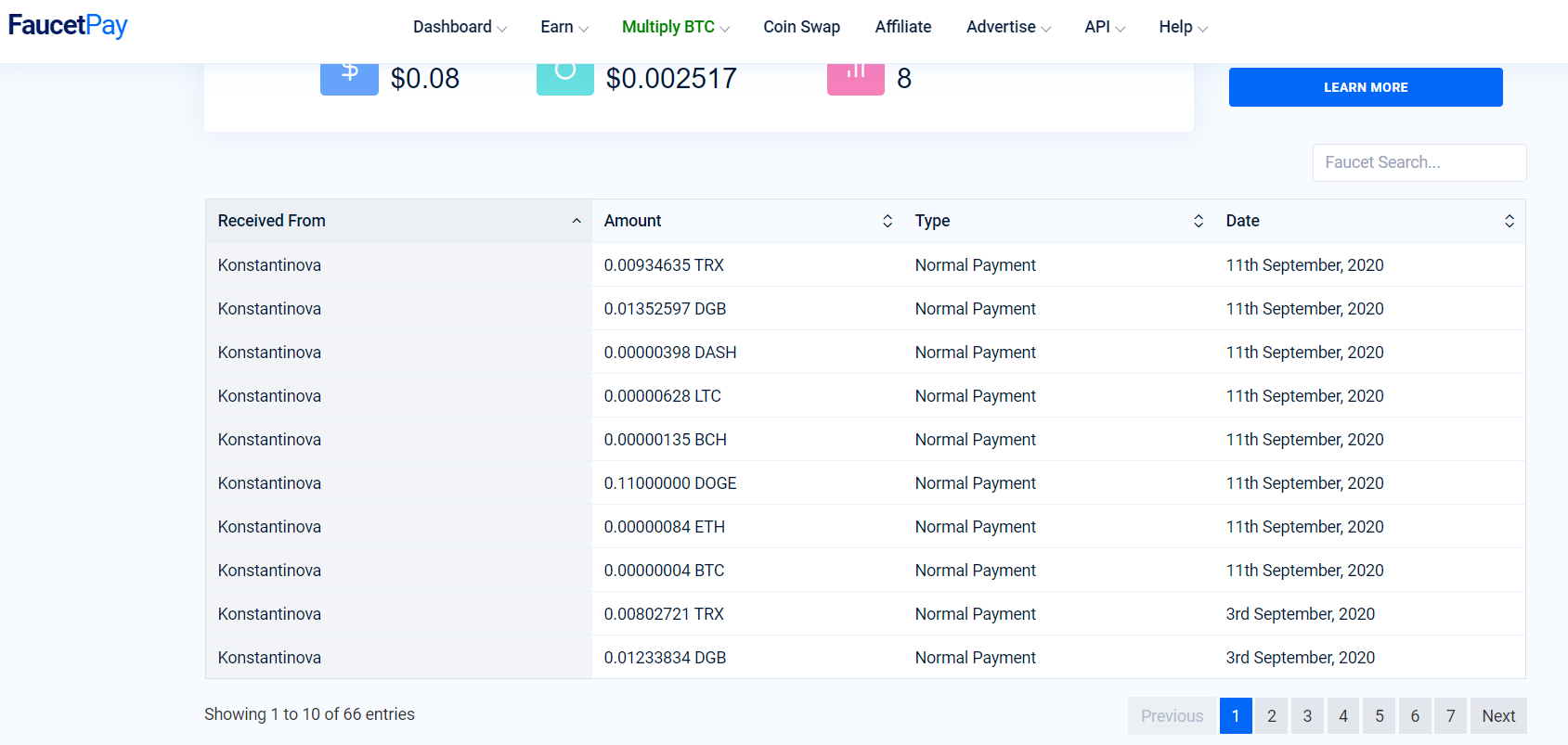The height and width of the screenshot is (745, 1568).
Task: Go to page 5 of results
Action: click(1380, 716)
